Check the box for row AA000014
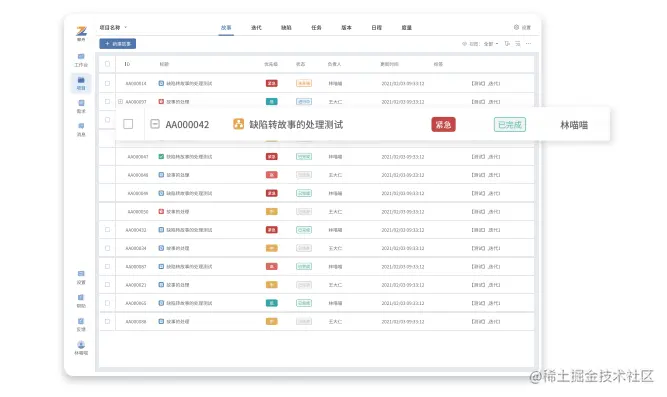The image size is (667, 397). coord(107,83)
